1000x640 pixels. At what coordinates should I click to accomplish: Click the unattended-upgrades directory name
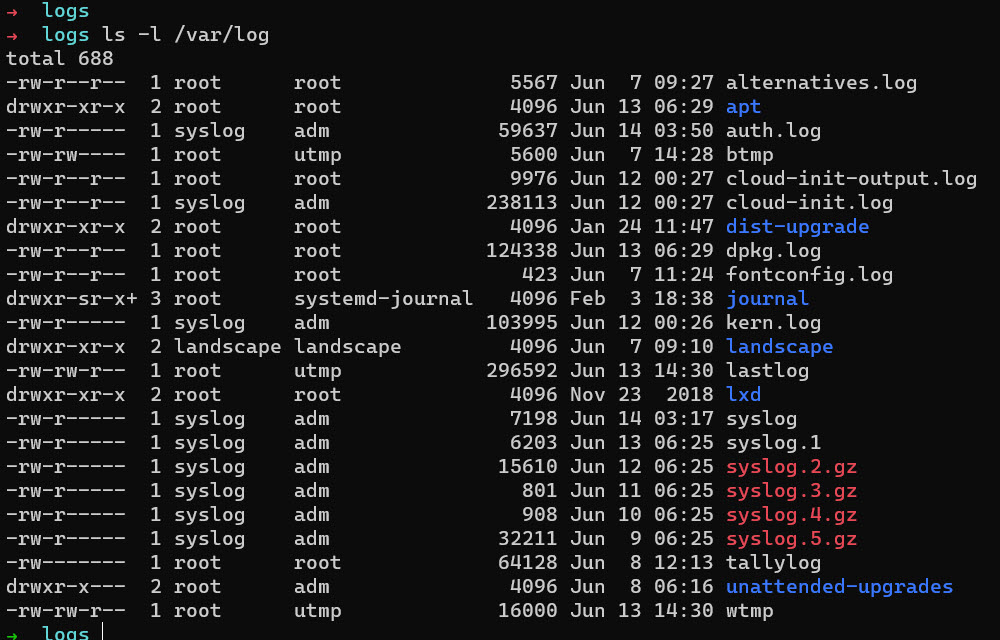tap(839, 587)
